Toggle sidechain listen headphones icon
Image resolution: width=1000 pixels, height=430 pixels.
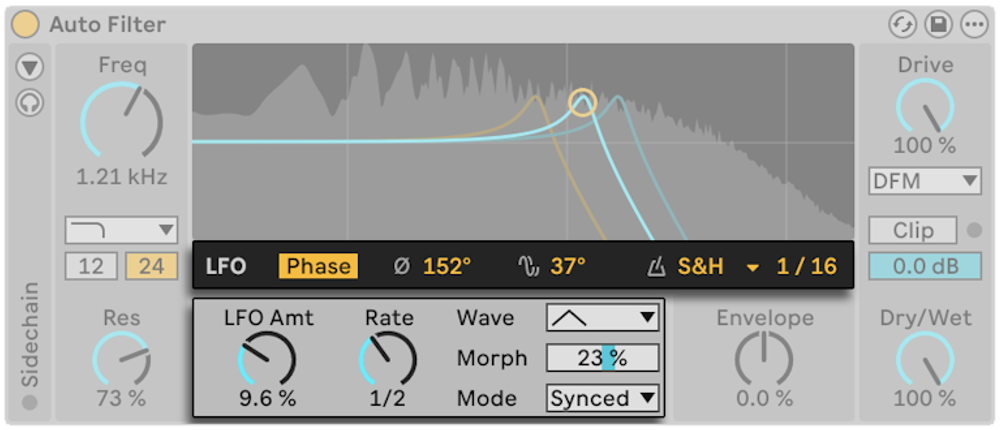coord(30,102)
